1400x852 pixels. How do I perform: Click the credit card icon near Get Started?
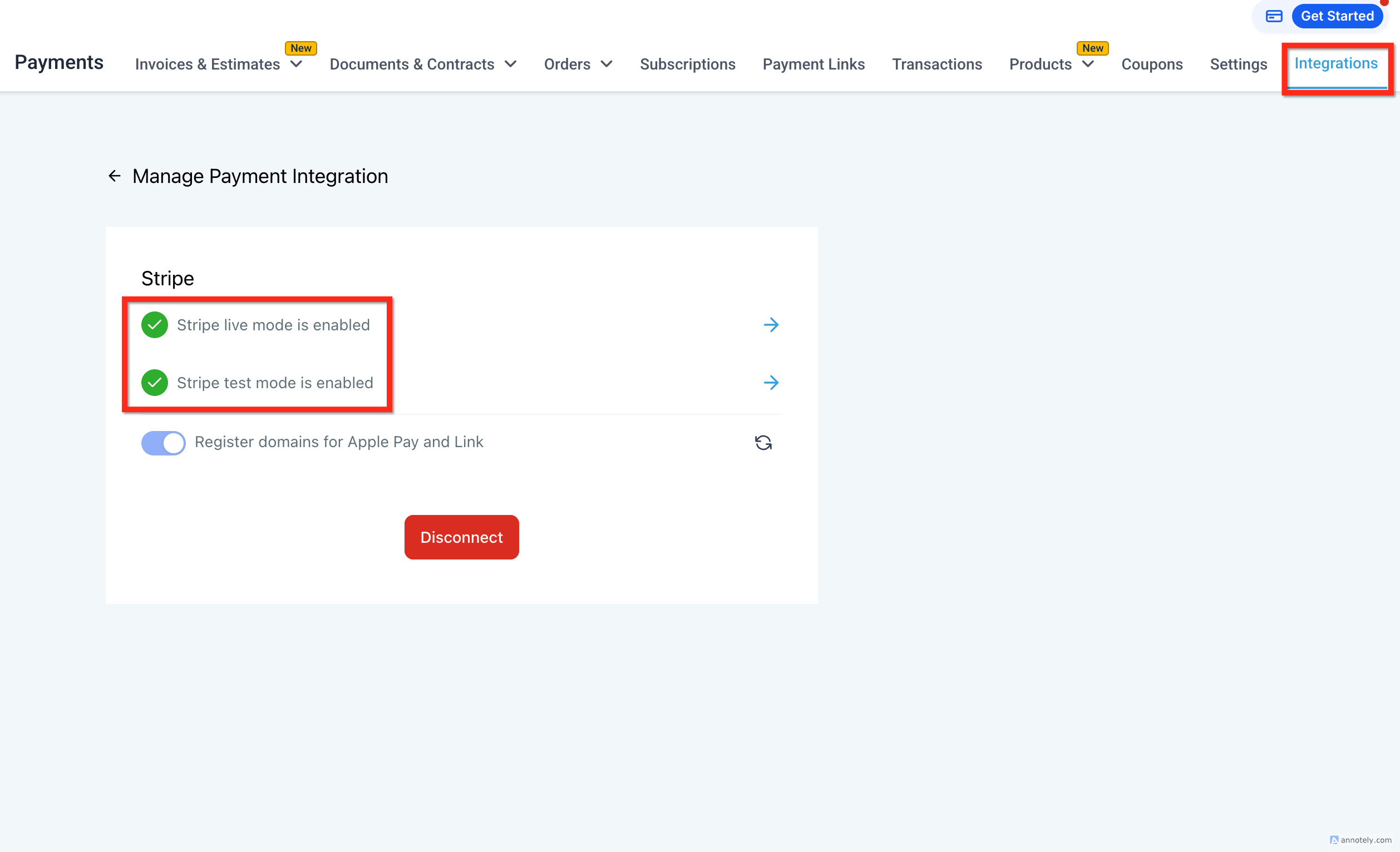(1274, 16)
